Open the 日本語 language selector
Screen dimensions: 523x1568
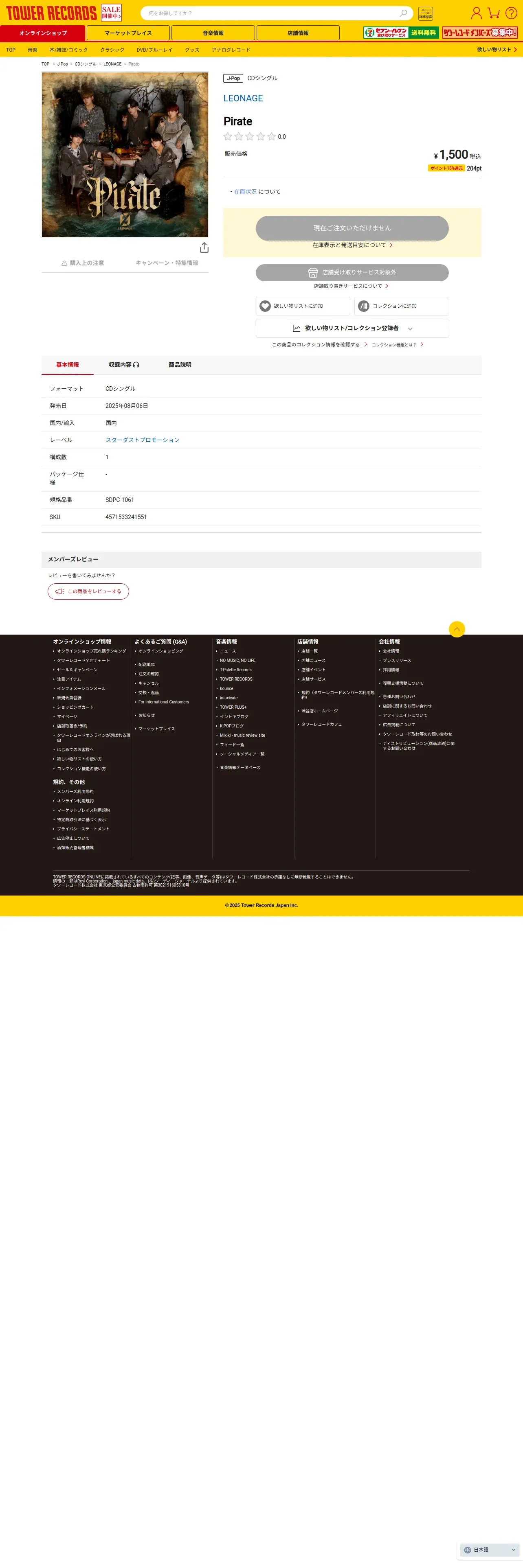490,1550
